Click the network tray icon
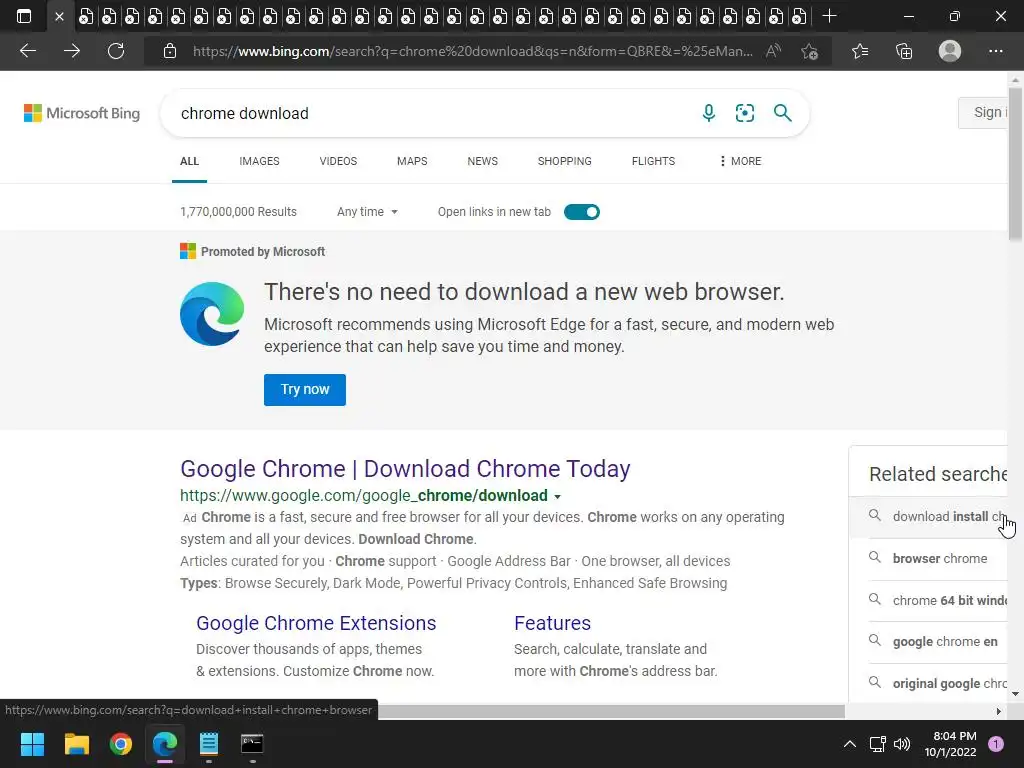This screenshot has width=1024, height=768. (878, 744)
